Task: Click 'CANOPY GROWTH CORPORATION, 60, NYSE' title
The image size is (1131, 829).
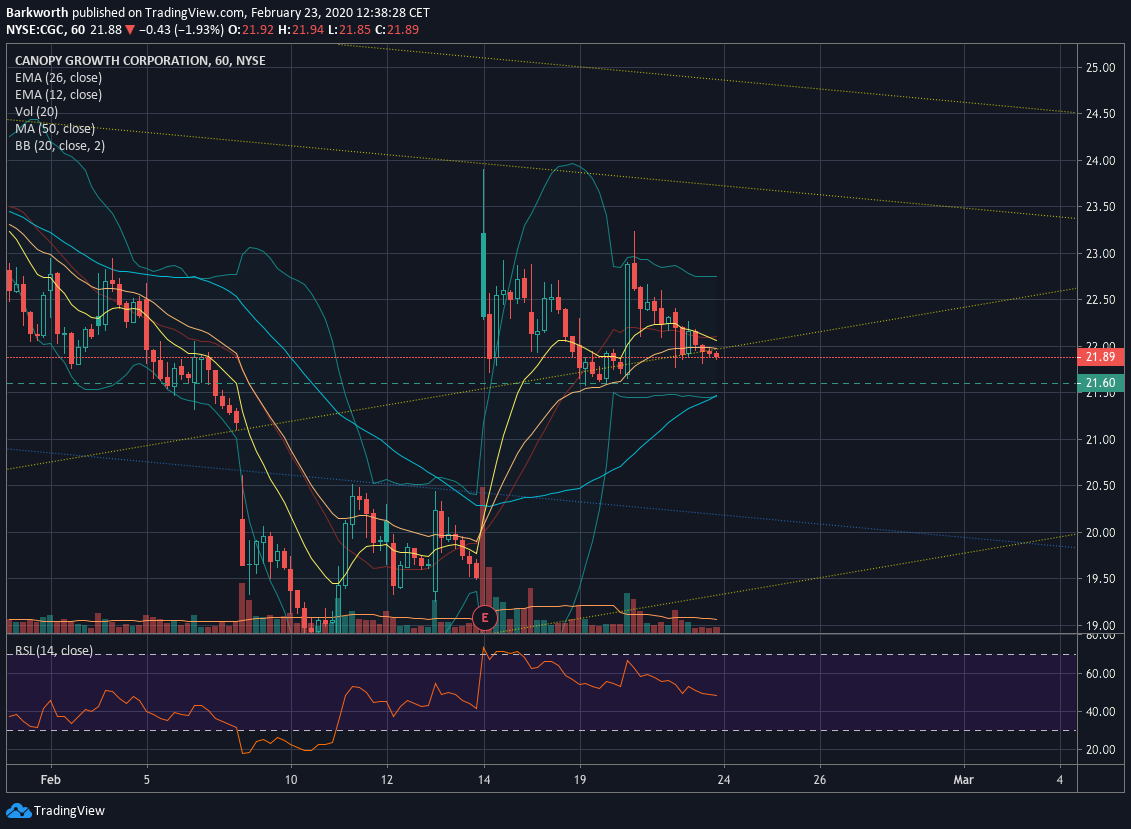Action: click(x=140, y=61)
